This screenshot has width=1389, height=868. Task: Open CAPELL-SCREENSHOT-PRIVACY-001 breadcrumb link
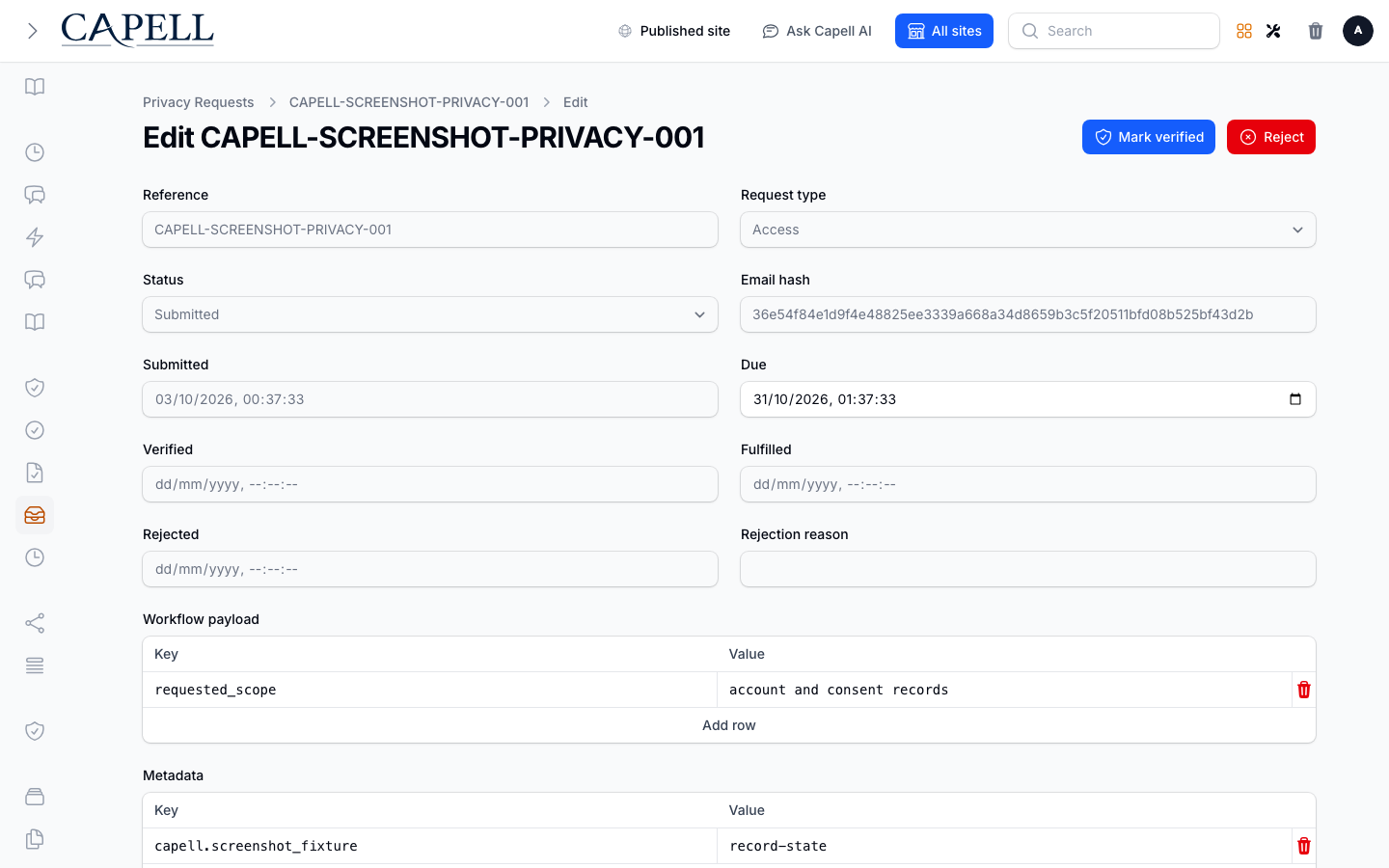(409, 102)
